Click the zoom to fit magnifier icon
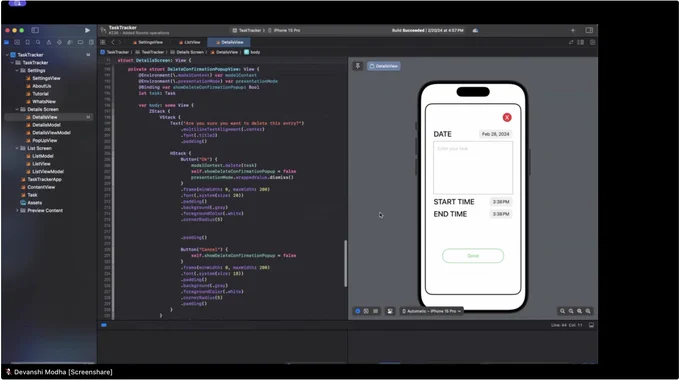The height and width of the screenshot is (380, 680). tap(579, 311)
